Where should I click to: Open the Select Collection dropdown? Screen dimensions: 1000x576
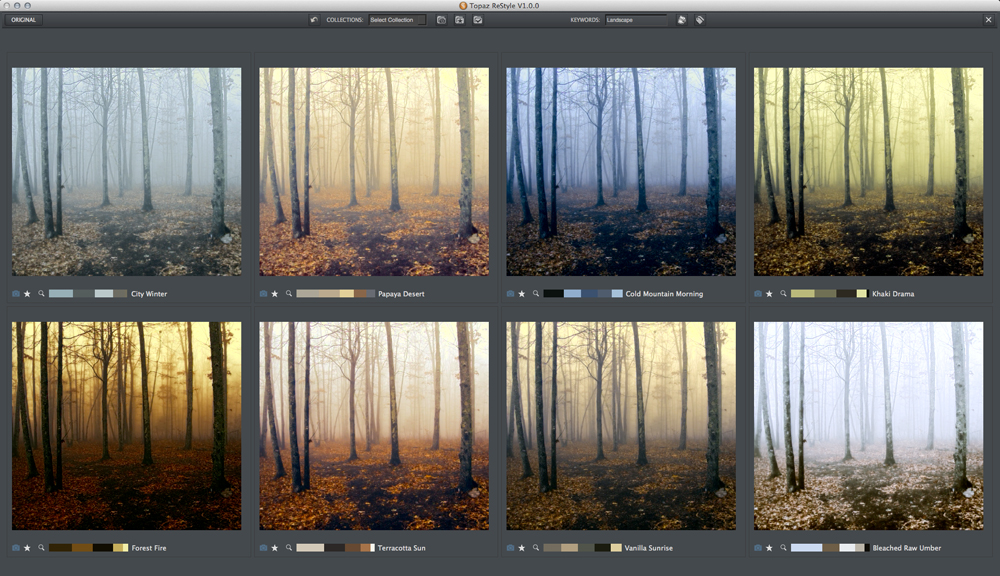[x=397, y=20]
